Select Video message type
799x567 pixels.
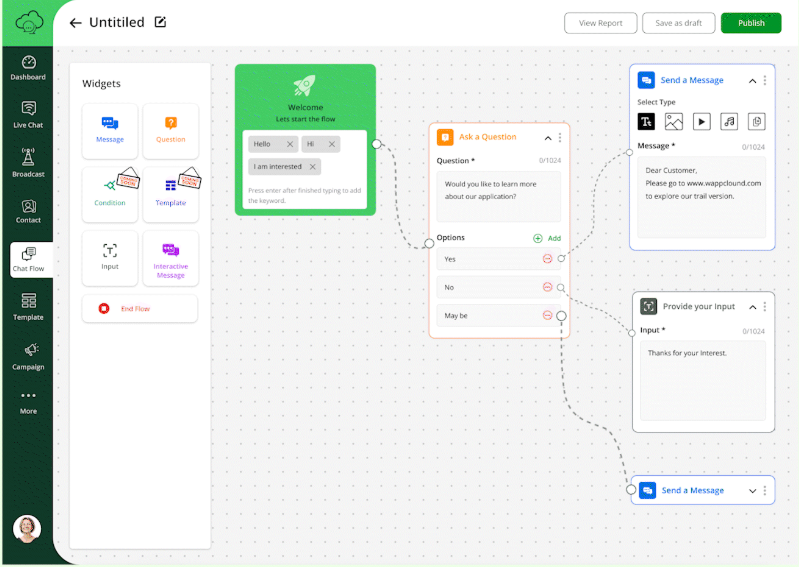pyautogui.click(x=702, y=122)
